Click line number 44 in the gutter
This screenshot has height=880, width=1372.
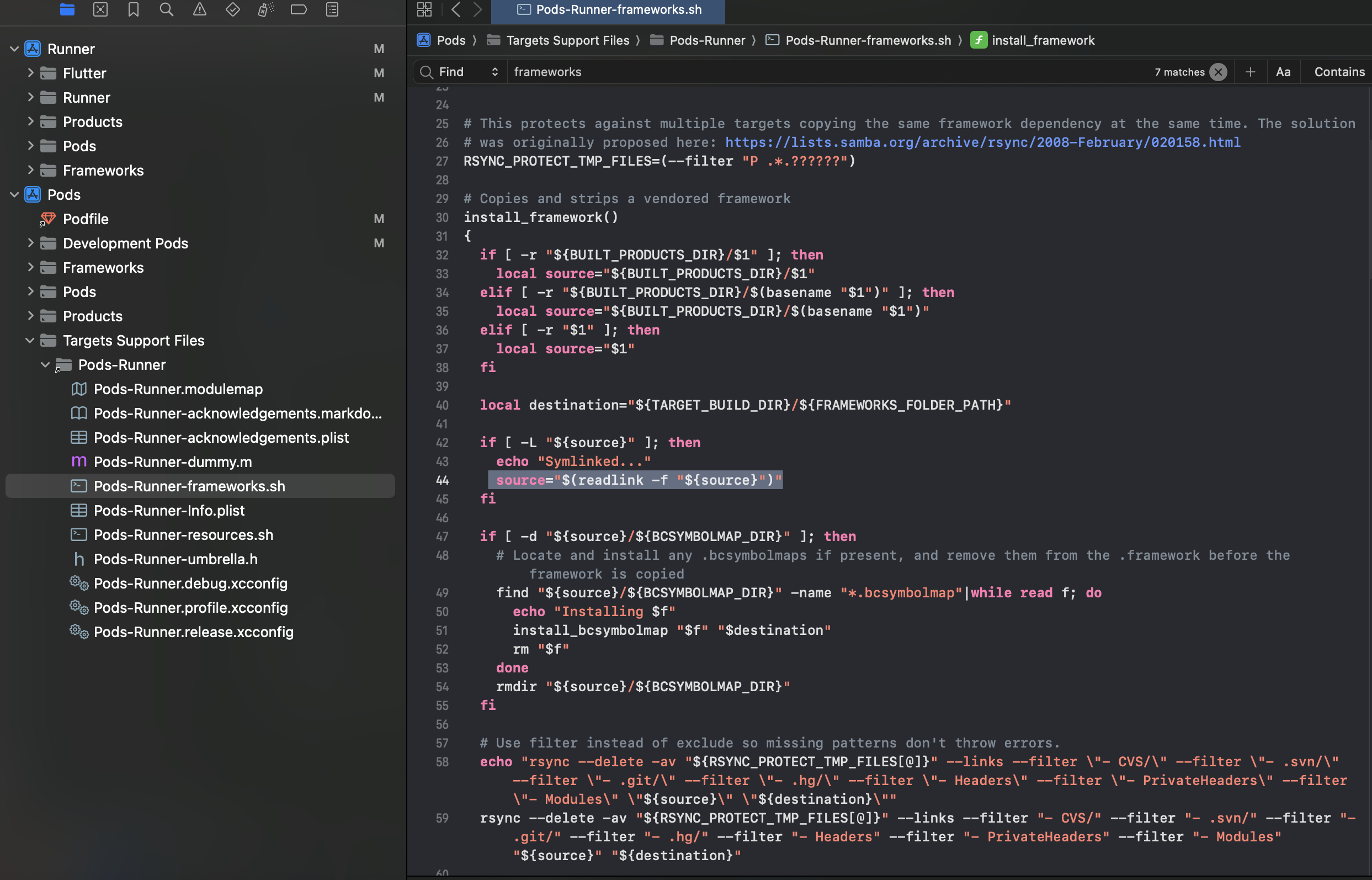click(442, 480)
